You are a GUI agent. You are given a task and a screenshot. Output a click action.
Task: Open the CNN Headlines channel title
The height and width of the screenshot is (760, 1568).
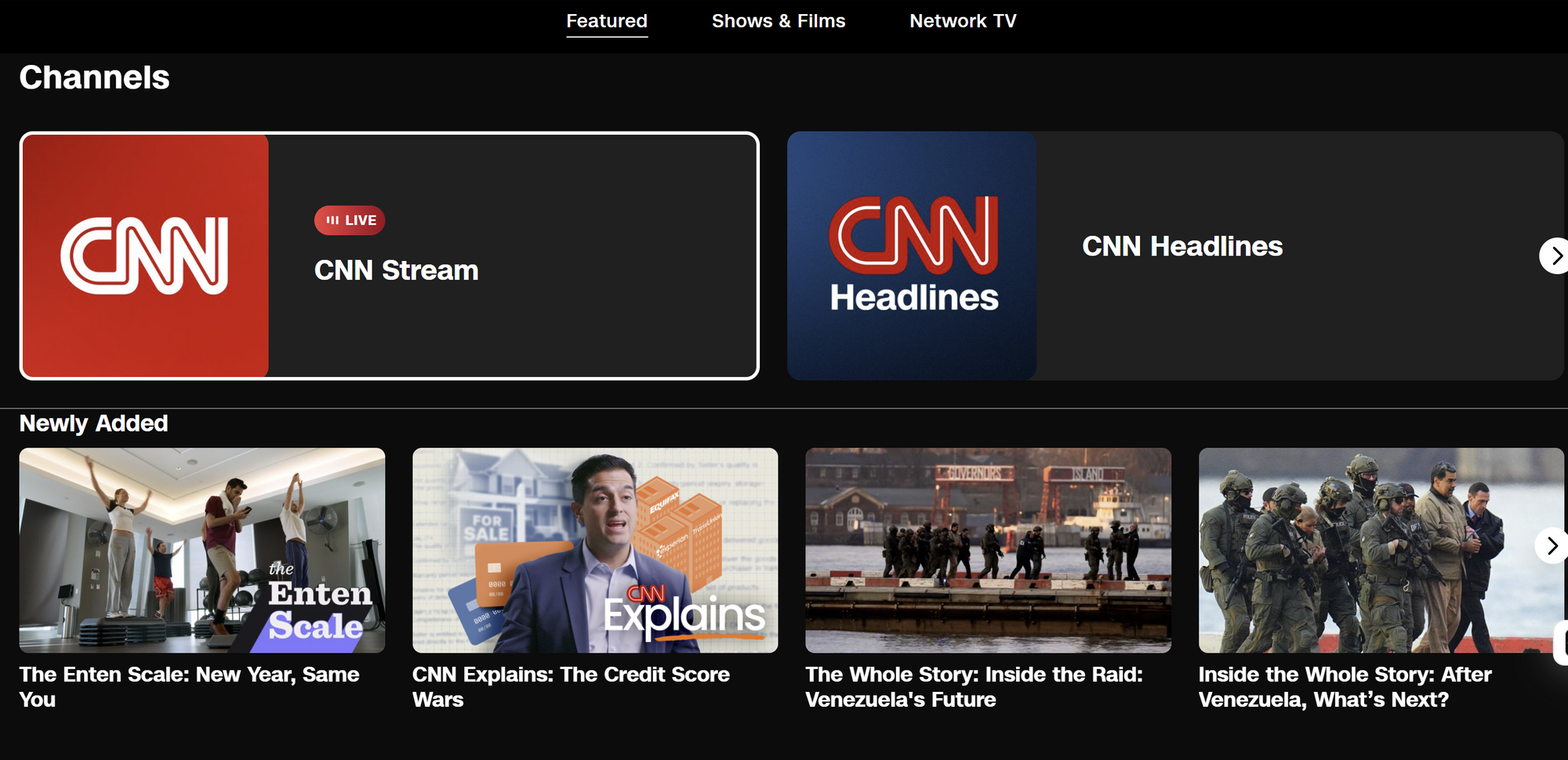tap(1181, 247)
